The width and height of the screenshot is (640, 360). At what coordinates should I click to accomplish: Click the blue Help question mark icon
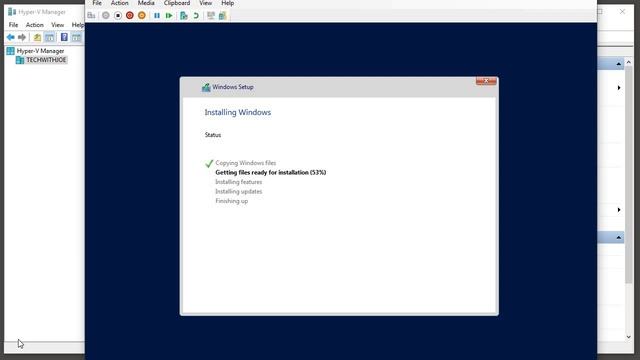[x=64, y=38]
